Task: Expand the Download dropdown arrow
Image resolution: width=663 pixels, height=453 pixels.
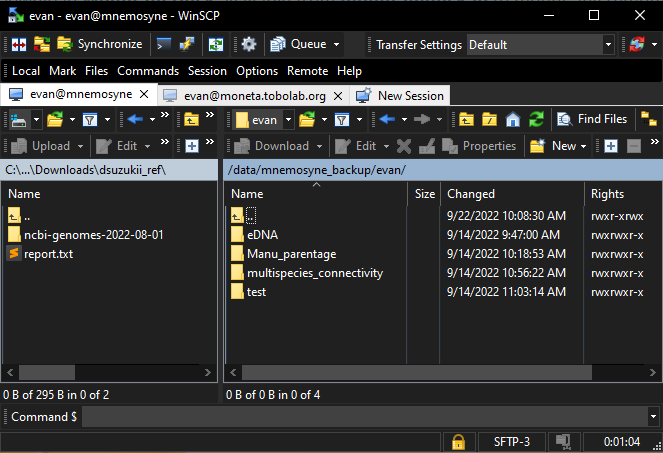Action: tap(319, 147)
